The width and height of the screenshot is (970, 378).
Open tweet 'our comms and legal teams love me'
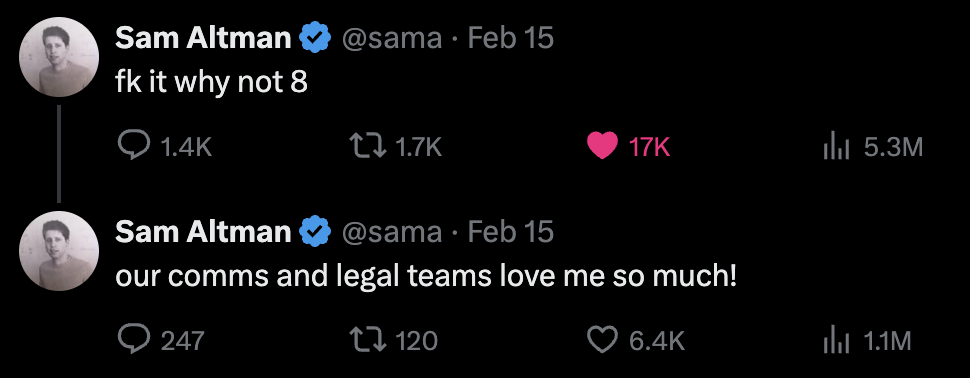[x=426, y=276]
